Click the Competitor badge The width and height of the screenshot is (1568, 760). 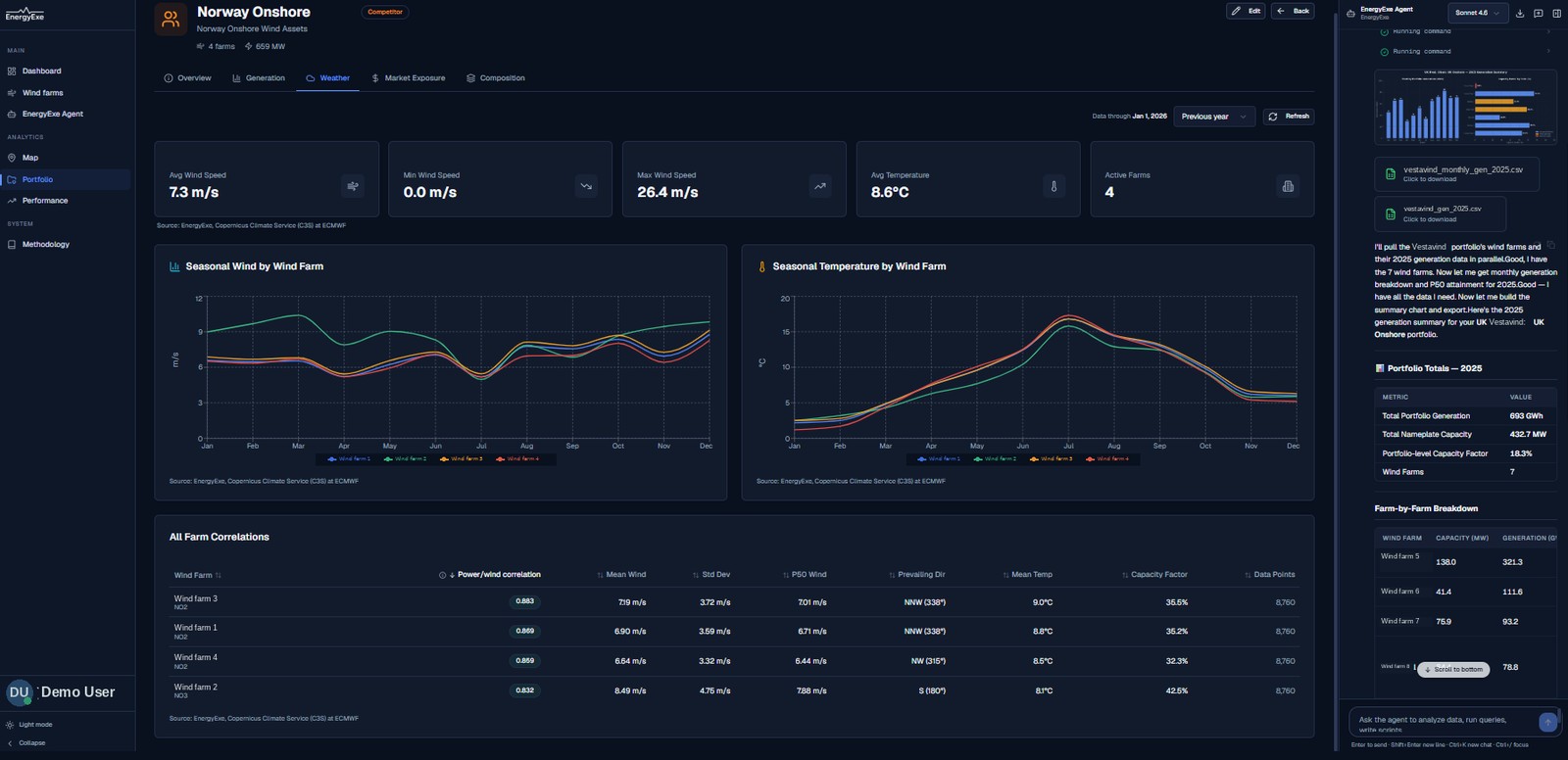tap(385, 12)
